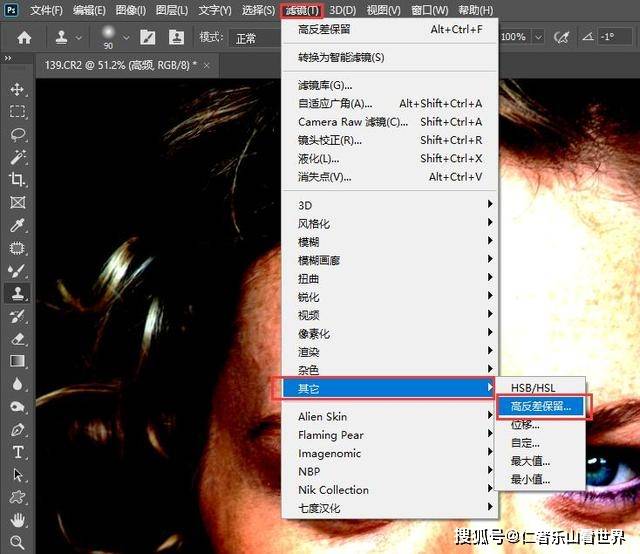The width and height of the screenshot is (640, 554).
Task: Select the Pen tool
Action: [x=17, y=429]
